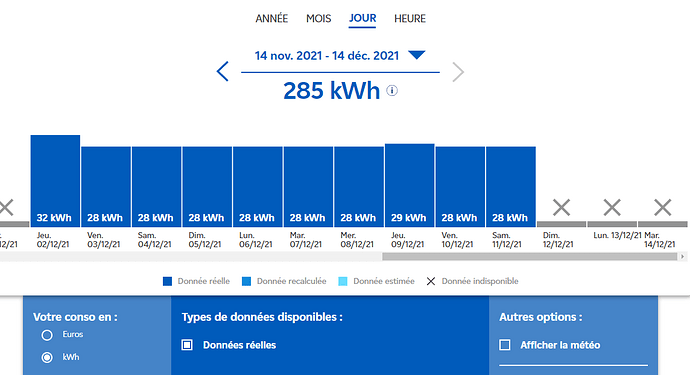690x375 pixels.
Task: Click the Sam. 04/12/21 axis label
Action: click(x=154, y=240)
